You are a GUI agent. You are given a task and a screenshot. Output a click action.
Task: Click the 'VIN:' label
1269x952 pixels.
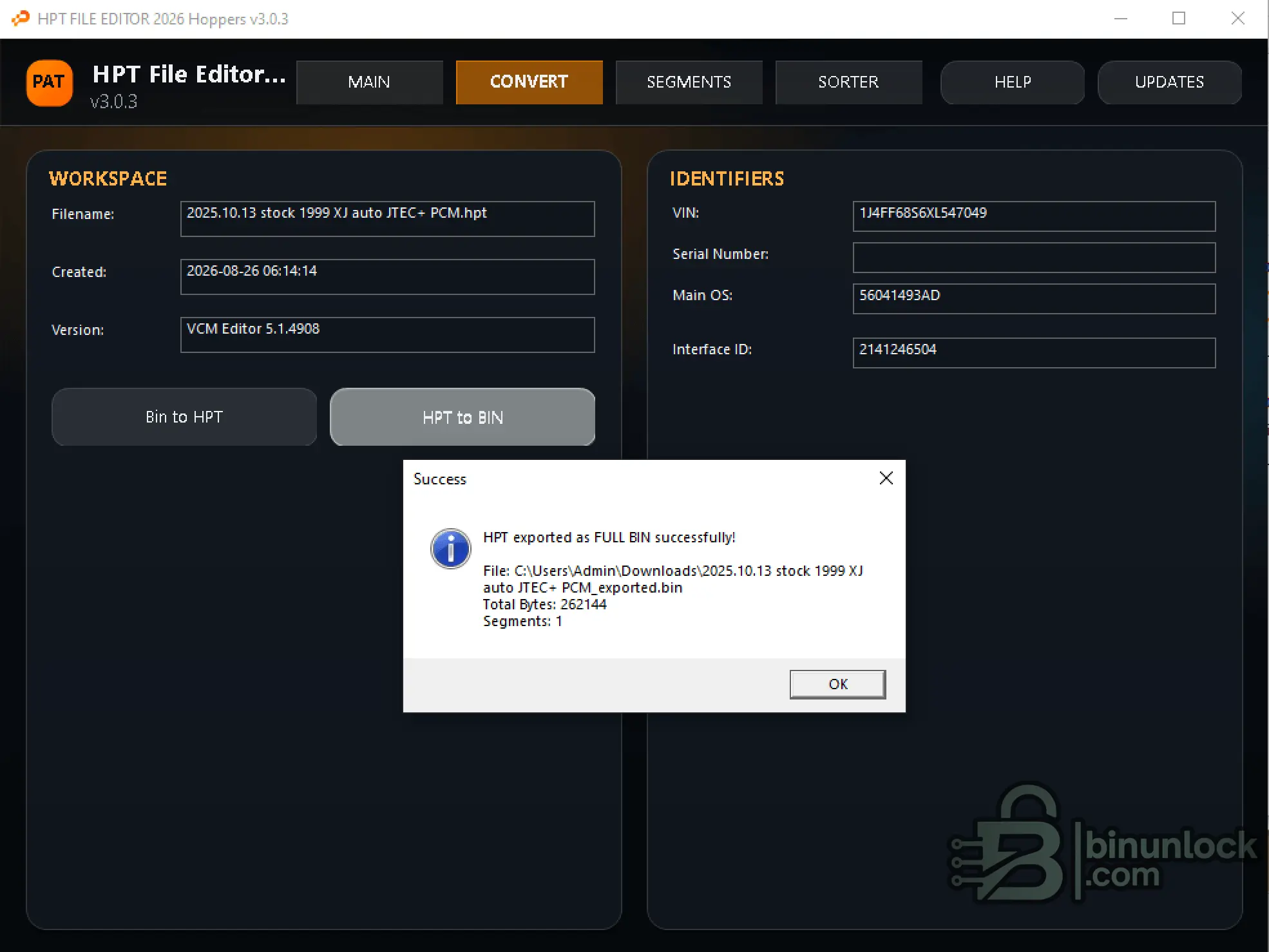(685, 213)
